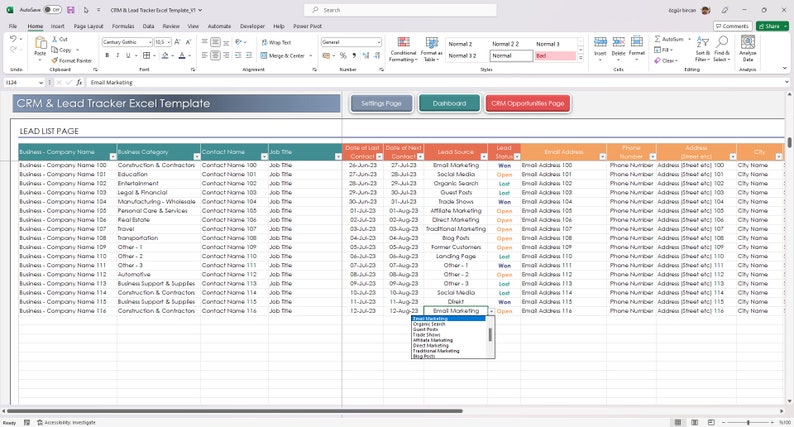
Task: Click the Search box in the title bar
Action: coord(400,10)
